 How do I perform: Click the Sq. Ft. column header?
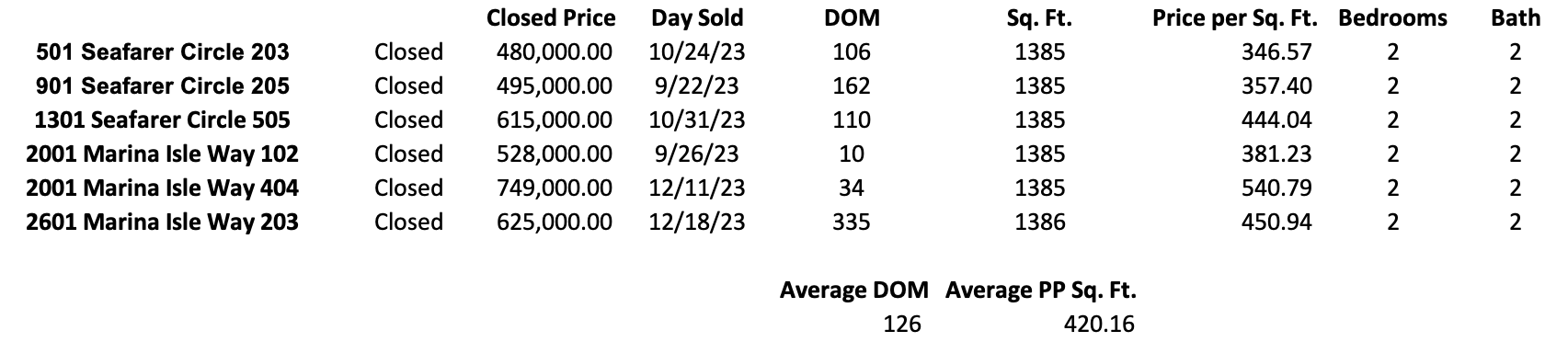coord(1039,18)
